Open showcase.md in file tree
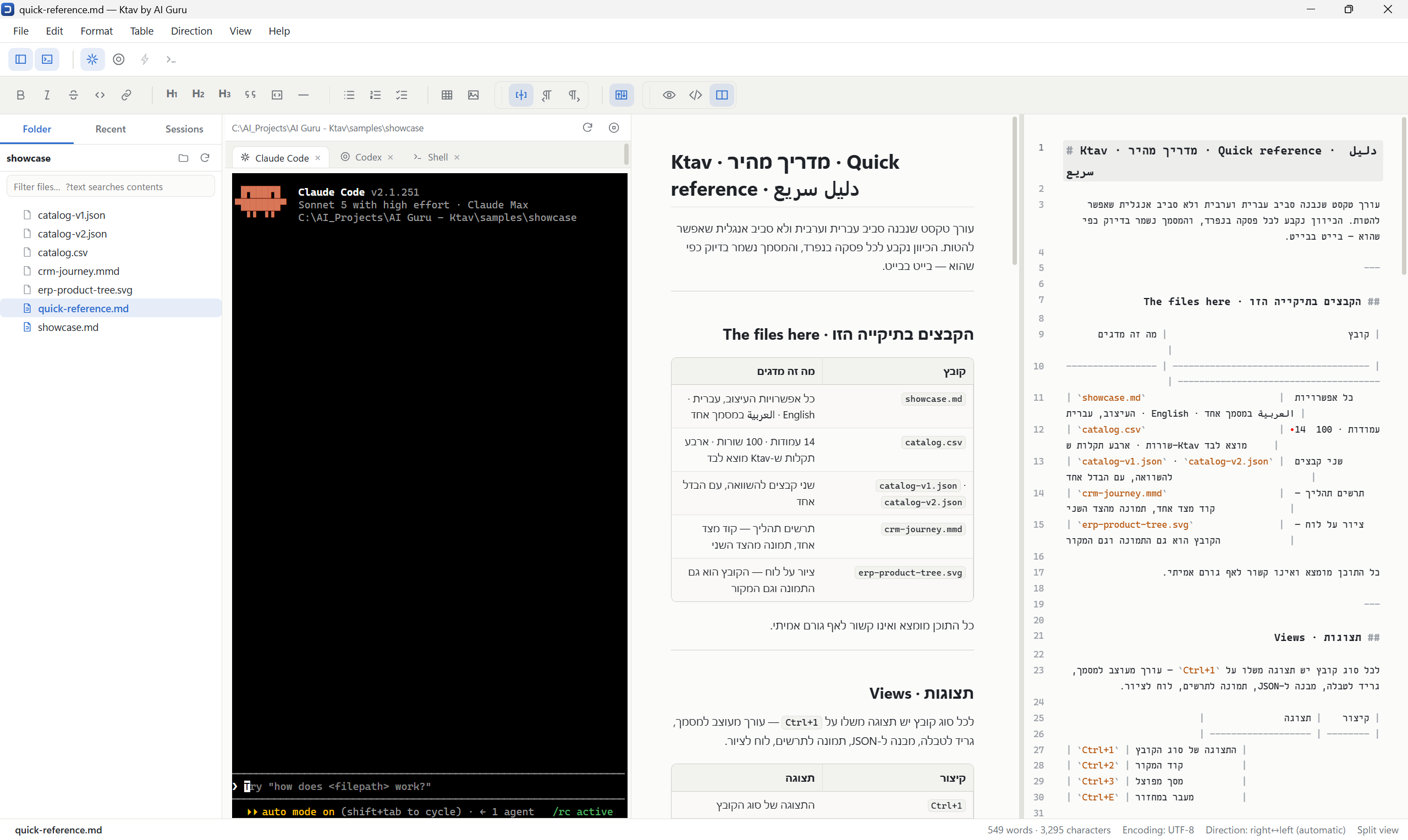 (111, 327)
